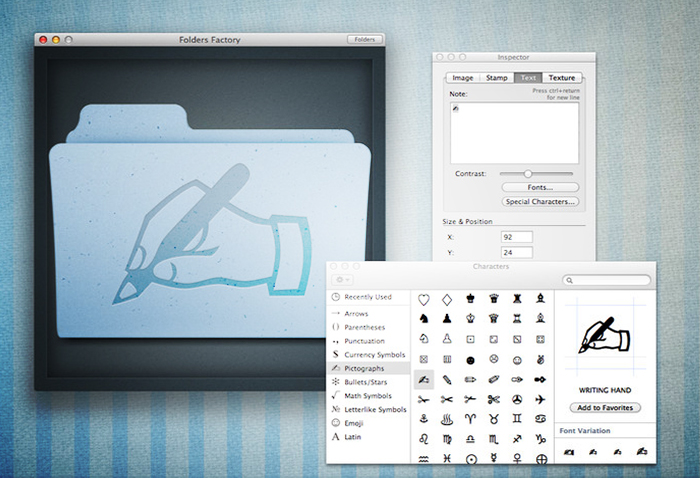Focus the Y position field
The height and width of the screenshot is (478, 700).
517,253
